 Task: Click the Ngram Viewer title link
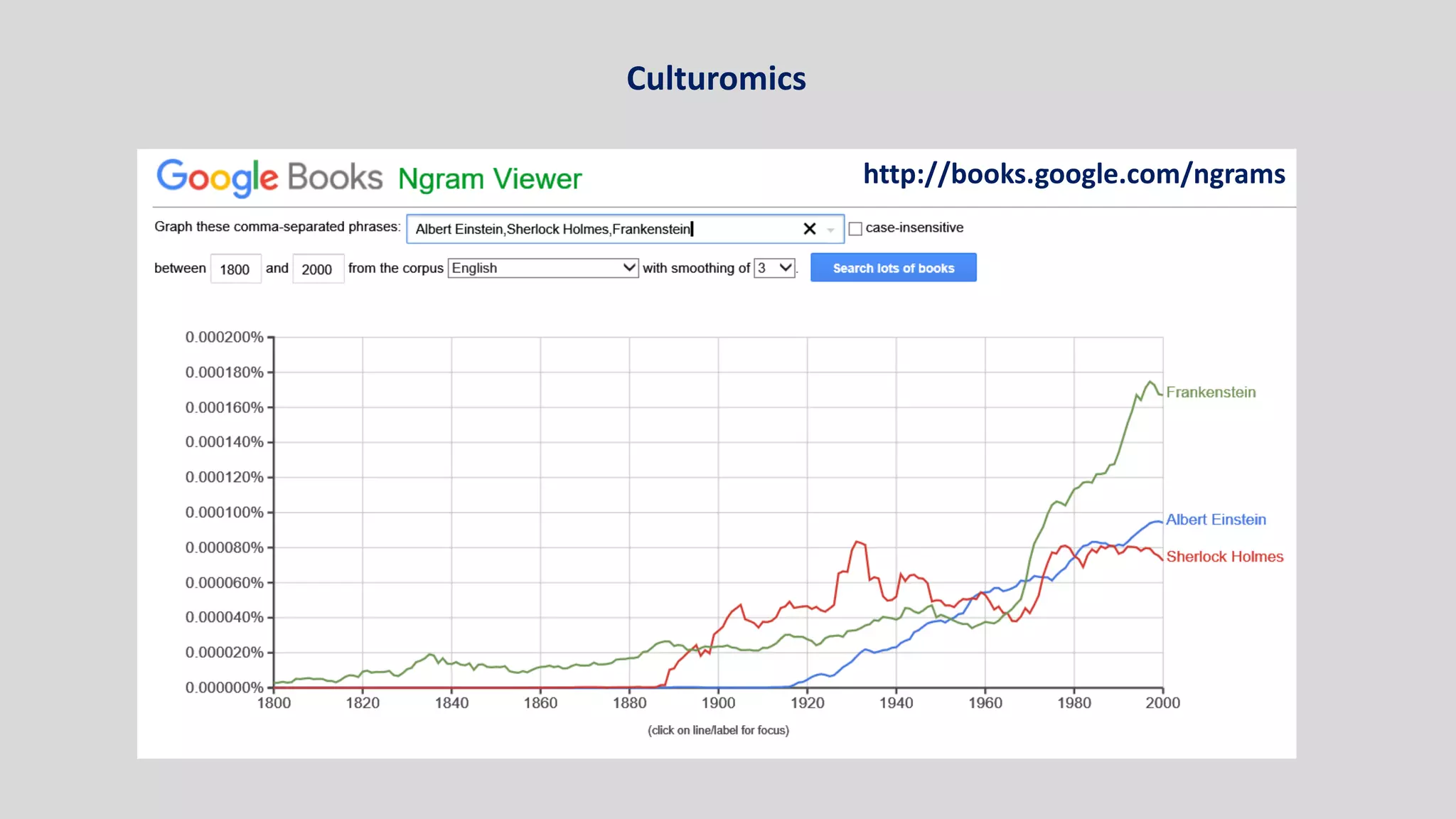click(490, 179)
